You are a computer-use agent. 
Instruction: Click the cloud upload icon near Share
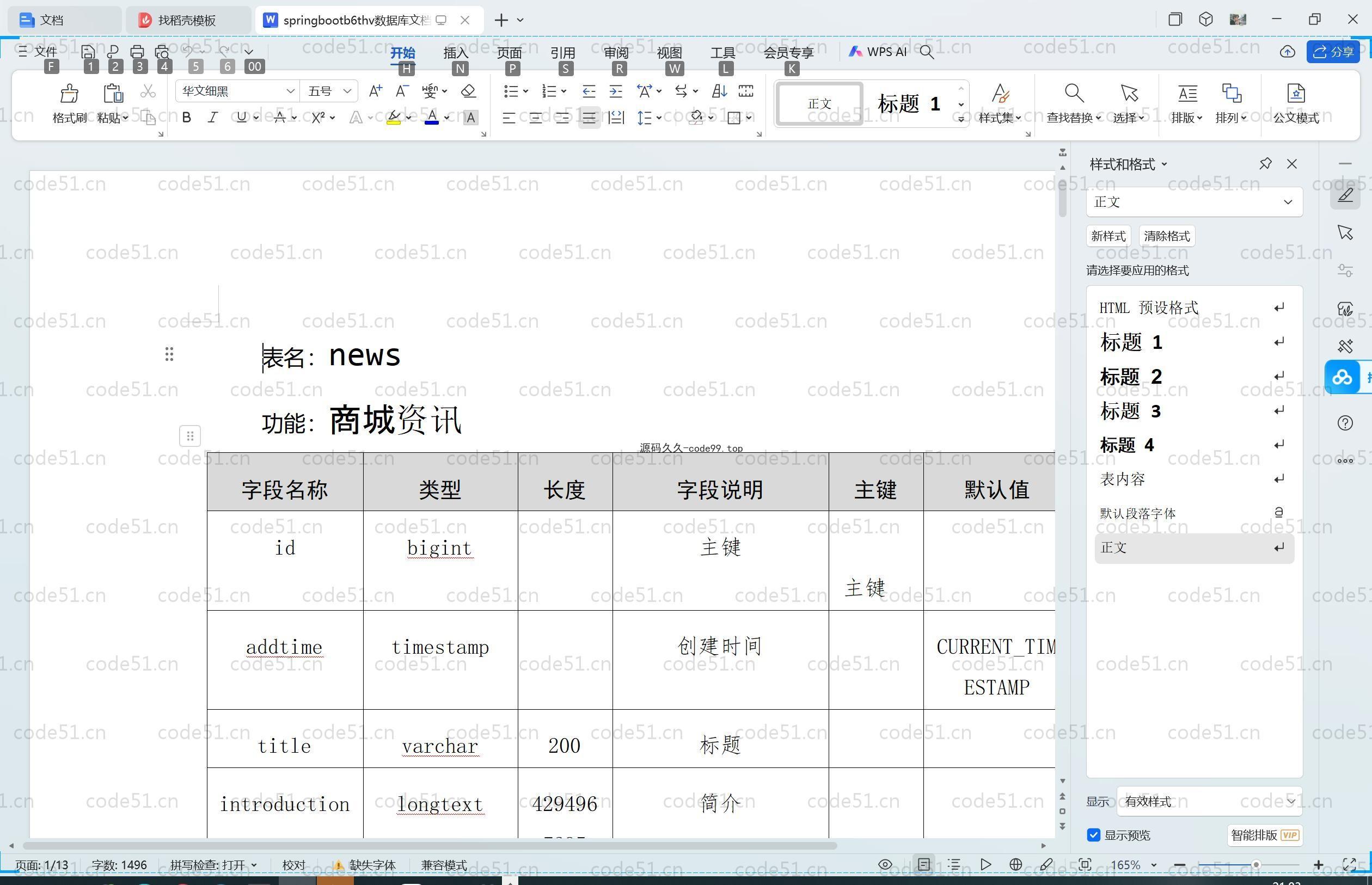pyautogui.click(x=1287, y=52)
